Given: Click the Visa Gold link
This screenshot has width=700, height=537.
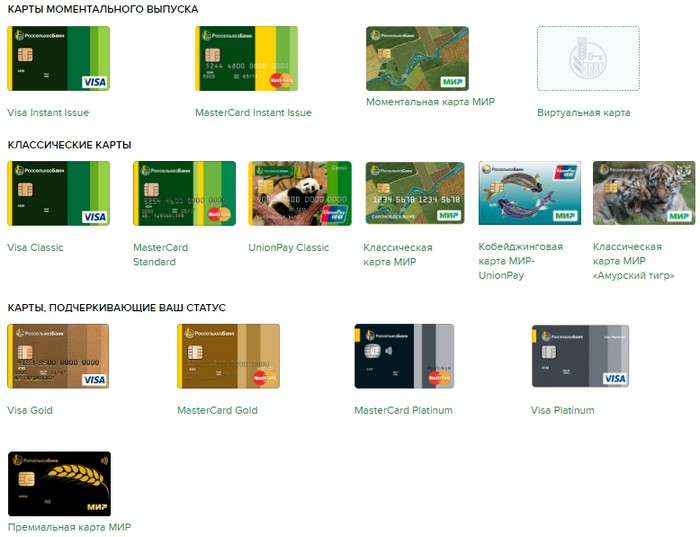Looking at the screenshot, I should click(30, 410).
